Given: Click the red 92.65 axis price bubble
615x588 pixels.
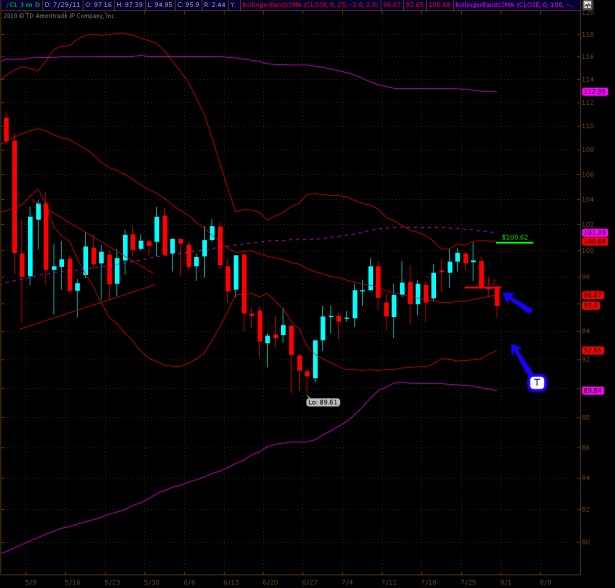Looking at the screenshot, I should click(x=593, y=350).
